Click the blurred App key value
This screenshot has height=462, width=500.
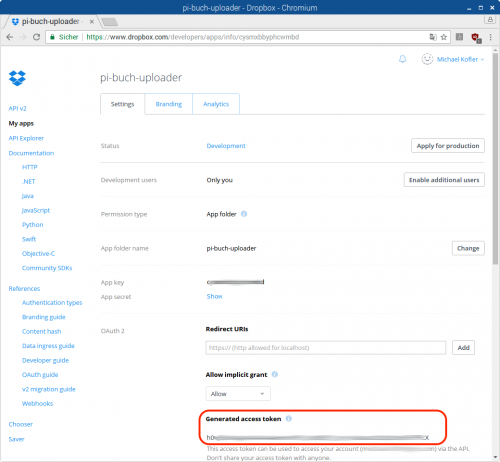[x=235, y=282]
